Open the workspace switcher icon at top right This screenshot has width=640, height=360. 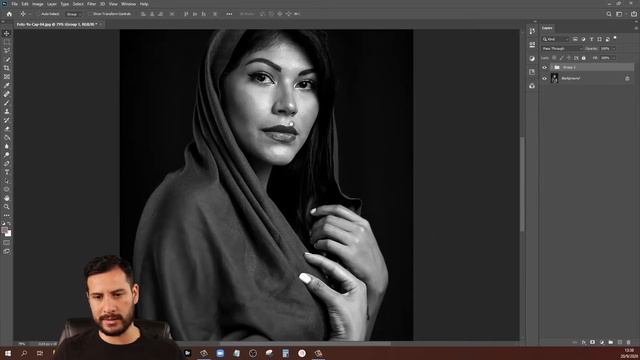(x=619, y=14)
